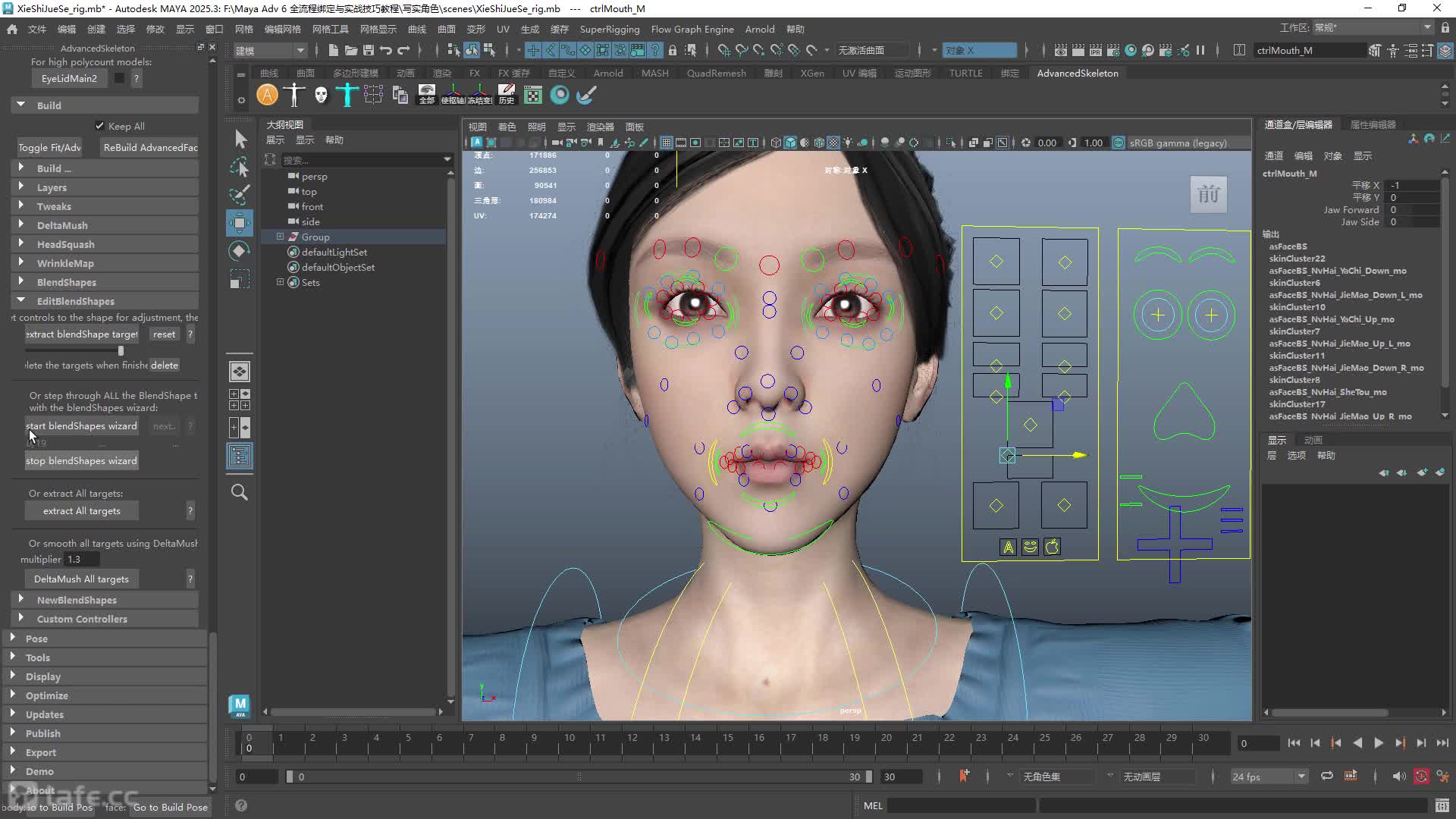Open the SuperRigging menu
Screen dimensions: 1456x819
pyautogui.click(x=610, y=29)
